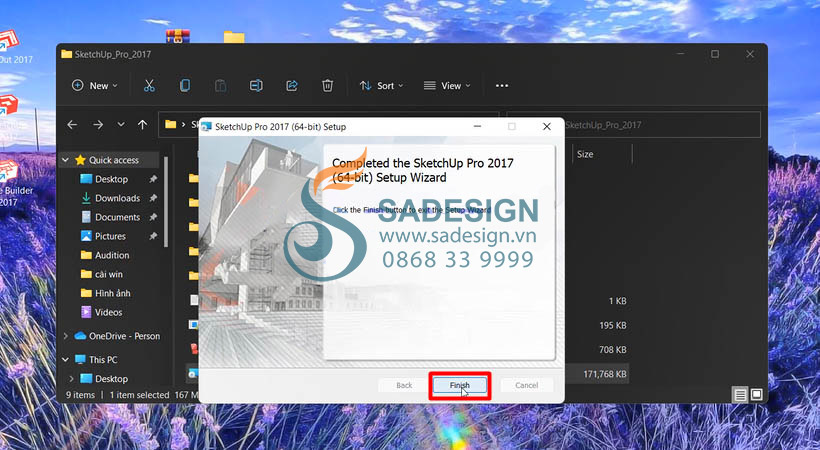Go up one folder level arrow

[x=142, y=125]
